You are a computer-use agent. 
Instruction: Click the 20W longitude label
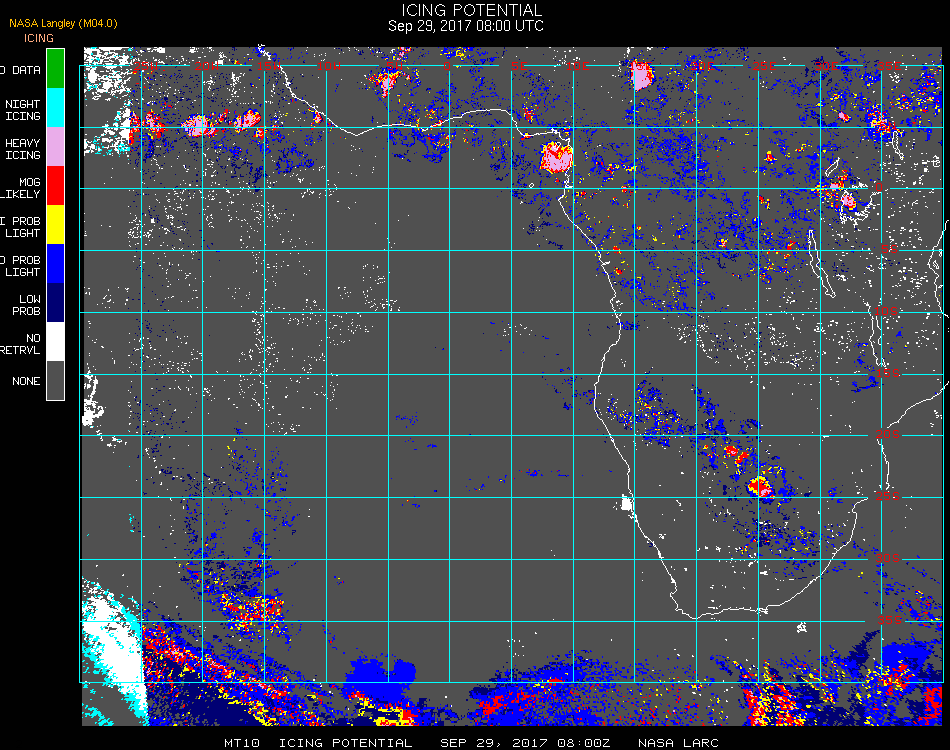[207, 66]
